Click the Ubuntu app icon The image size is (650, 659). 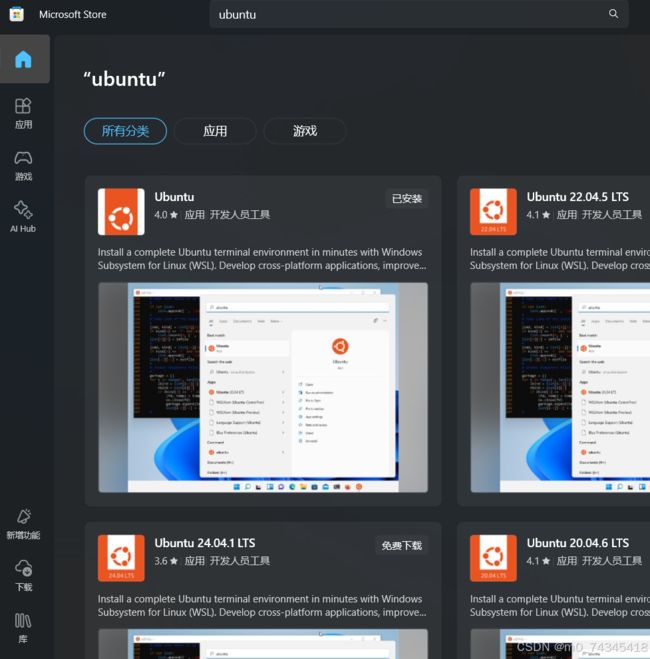pyautogui.click(x=121, y=212)
